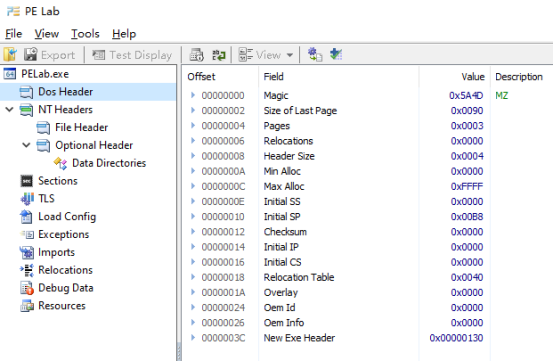Open the Tools menu
This screenshot has width=553, height=361.
[x=85, y=34]
